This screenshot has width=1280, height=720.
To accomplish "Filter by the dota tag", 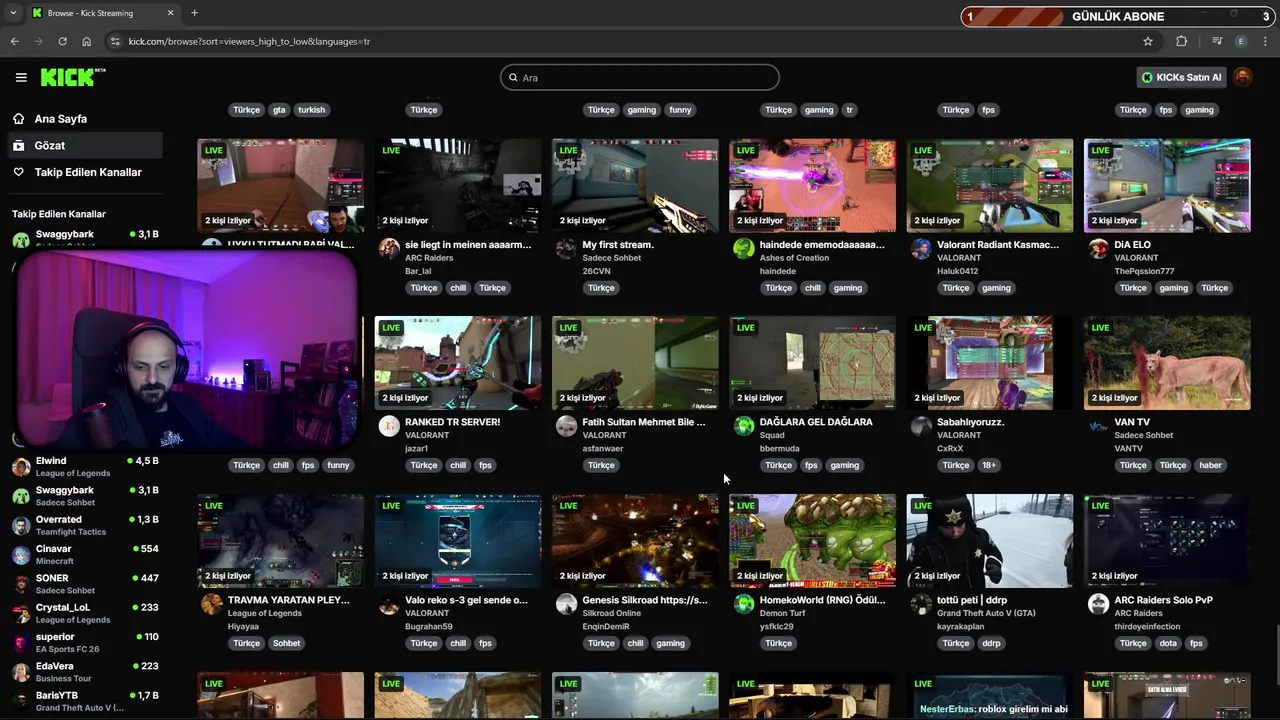I will [1168, 643].
